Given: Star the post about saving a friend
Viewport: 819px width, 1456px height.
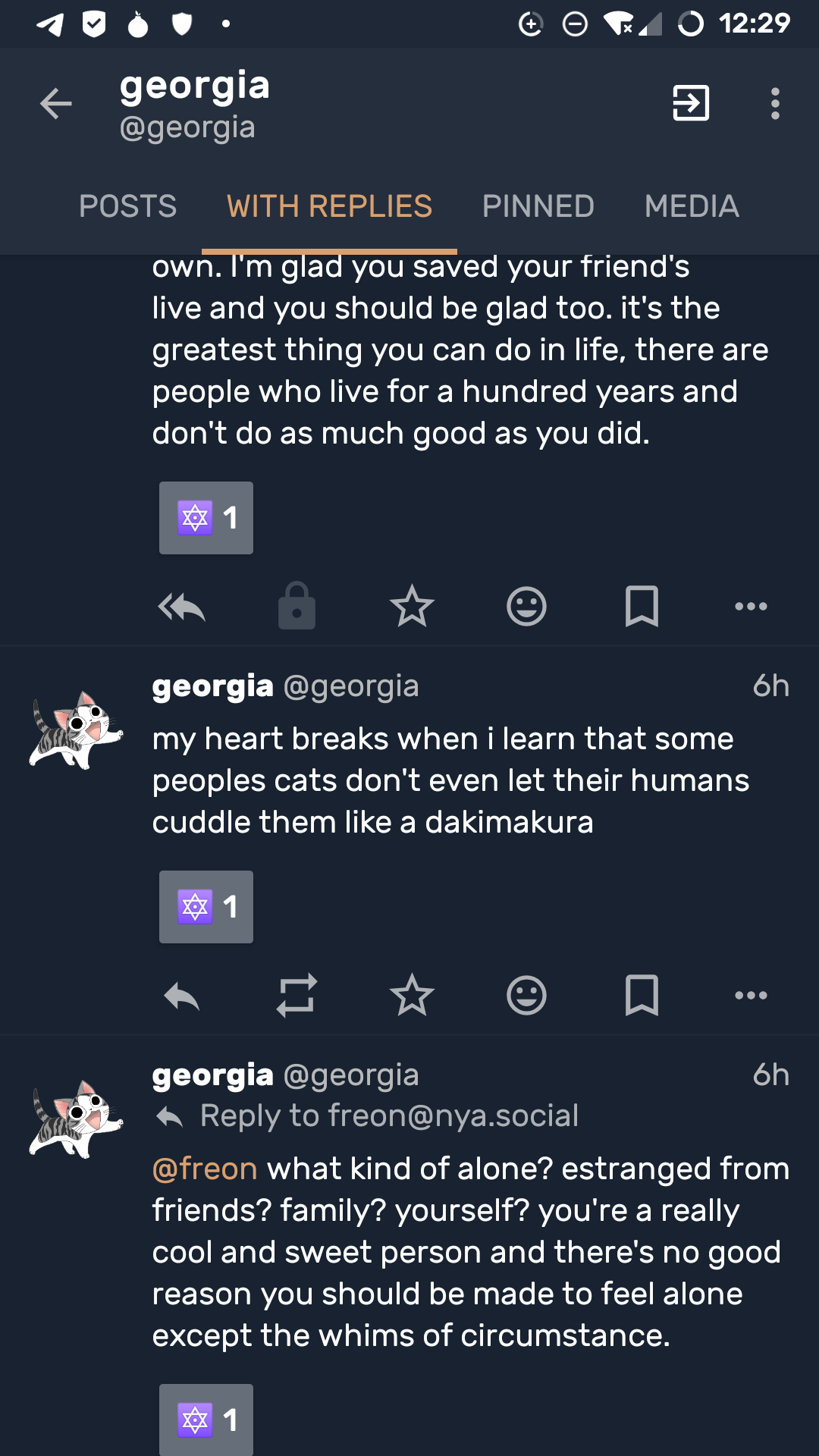Looking at the screenshot, I should tap(412, 607).
